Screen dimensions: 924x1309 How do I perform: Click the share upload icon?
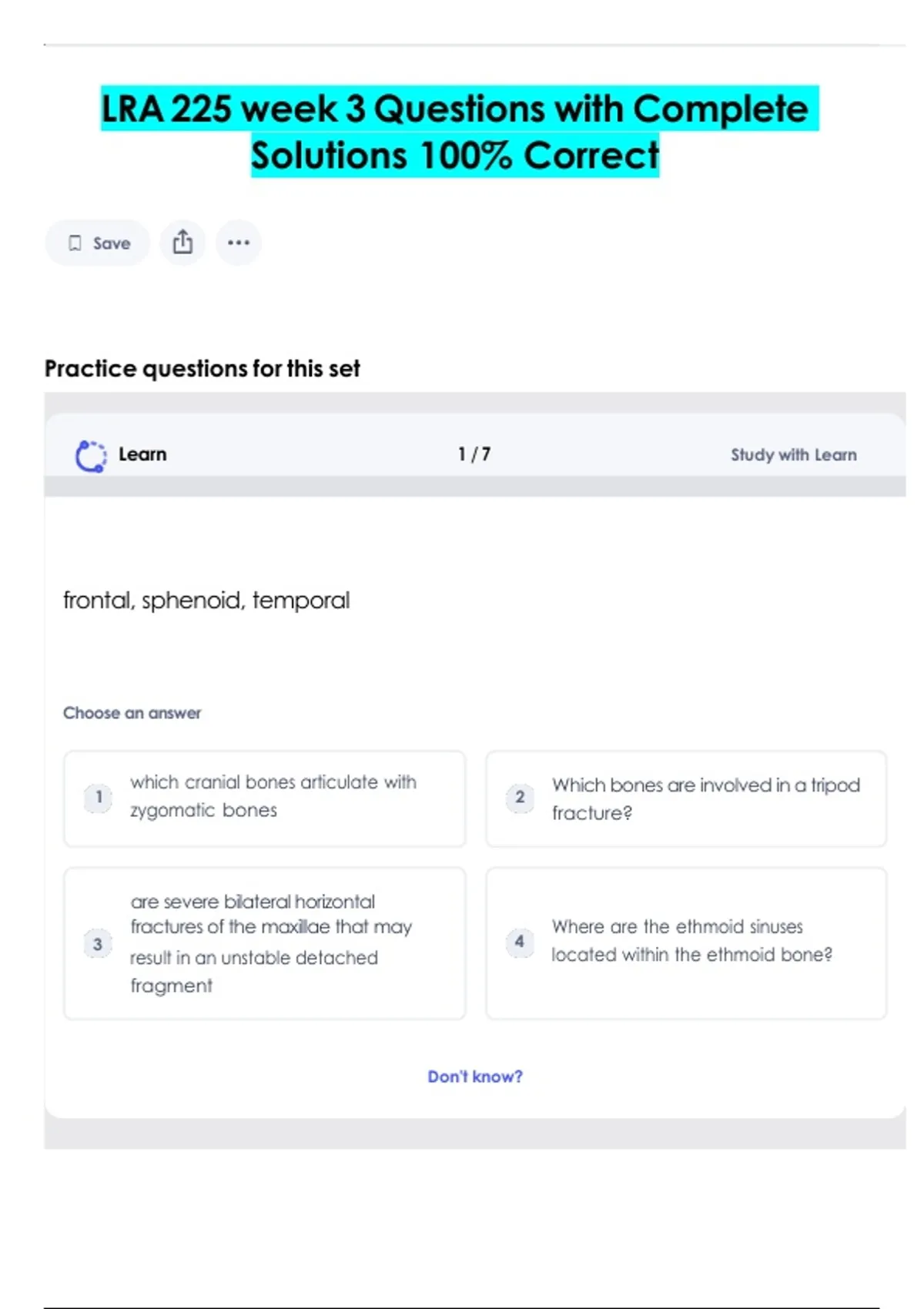click(x=182, y=243)
